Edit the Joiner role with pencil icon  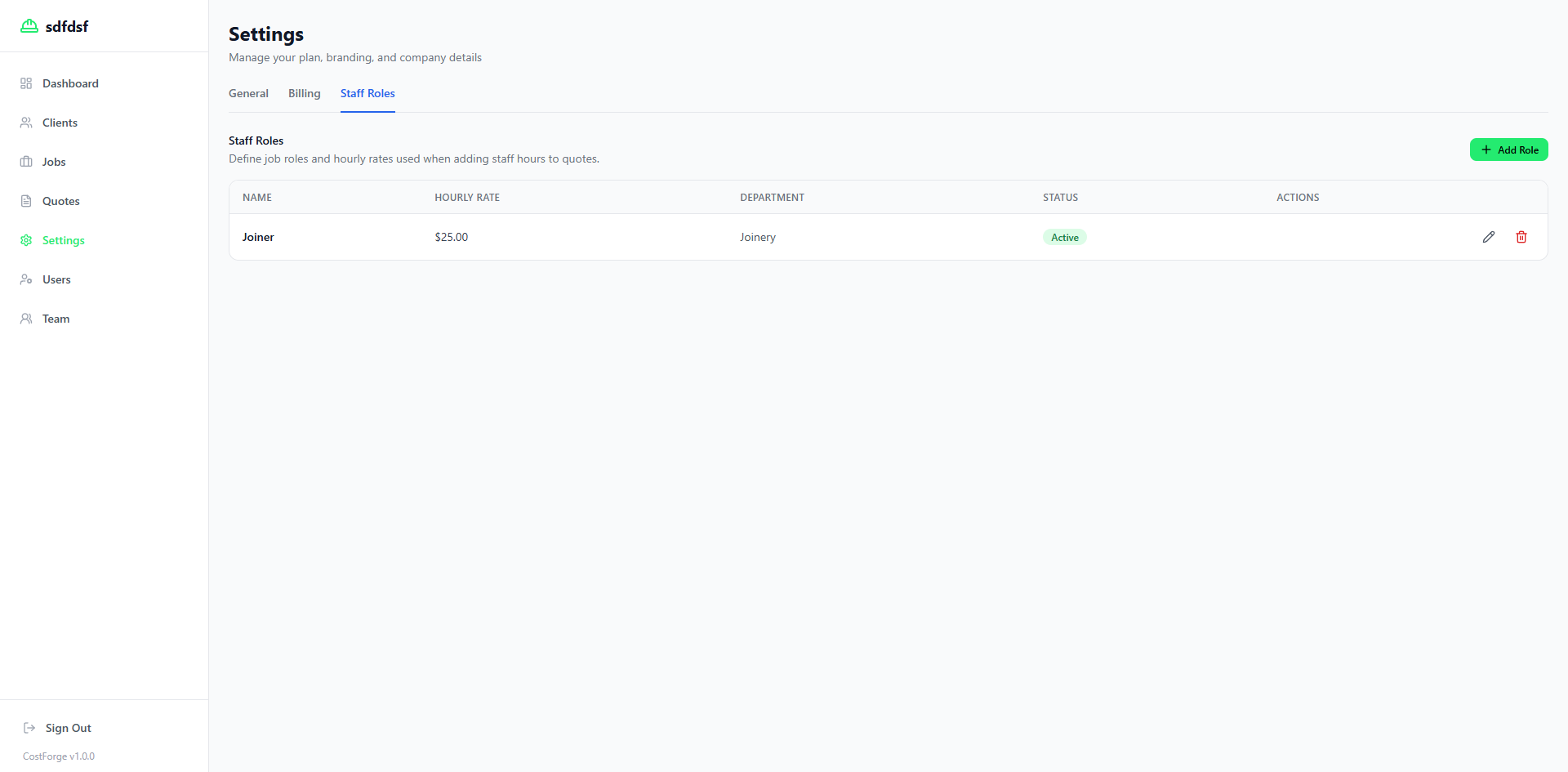(x=1488, y=237)
